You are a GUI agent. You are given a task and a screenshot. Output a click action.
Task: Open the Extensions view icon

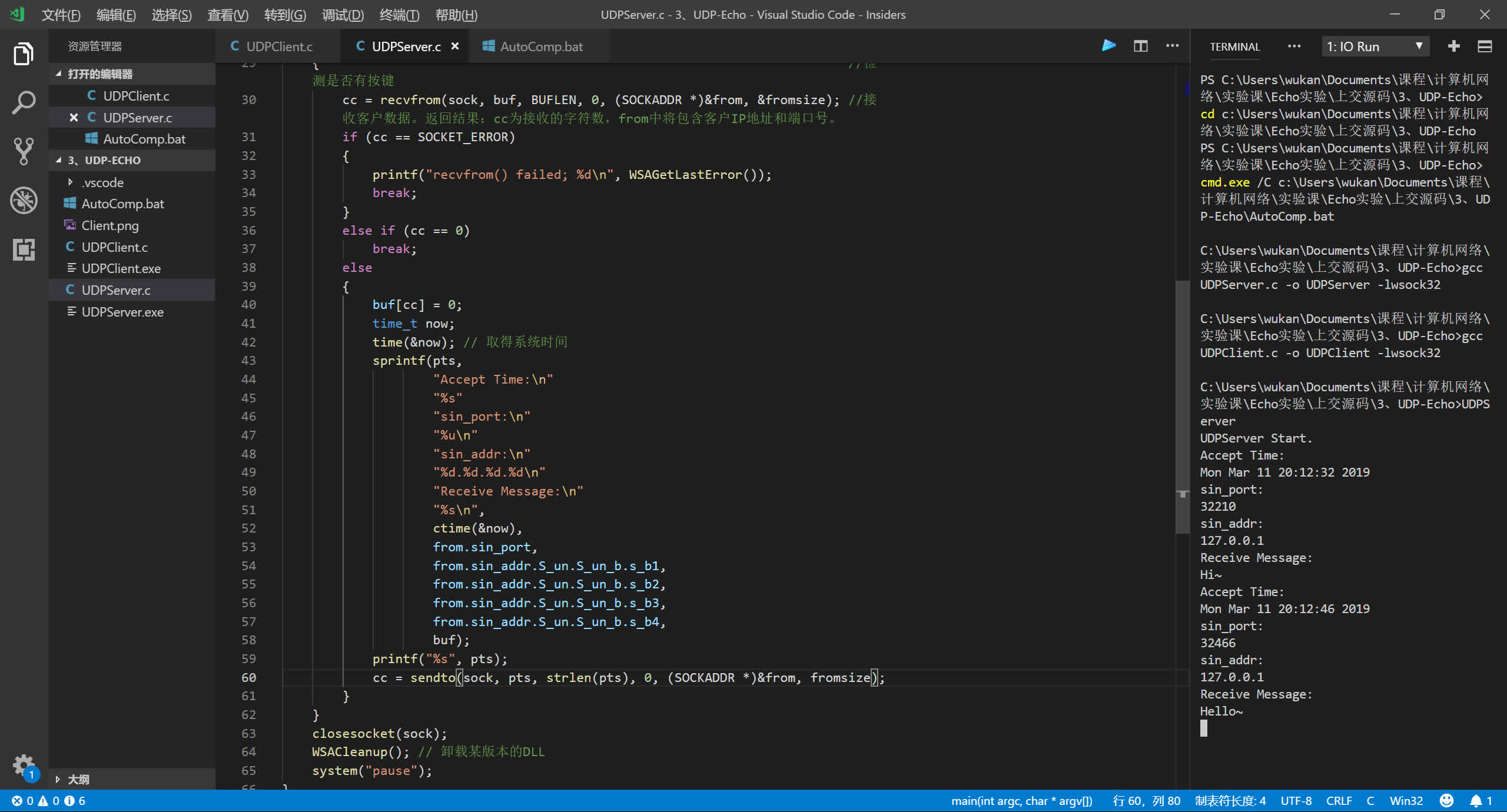[x=24, y=249]
